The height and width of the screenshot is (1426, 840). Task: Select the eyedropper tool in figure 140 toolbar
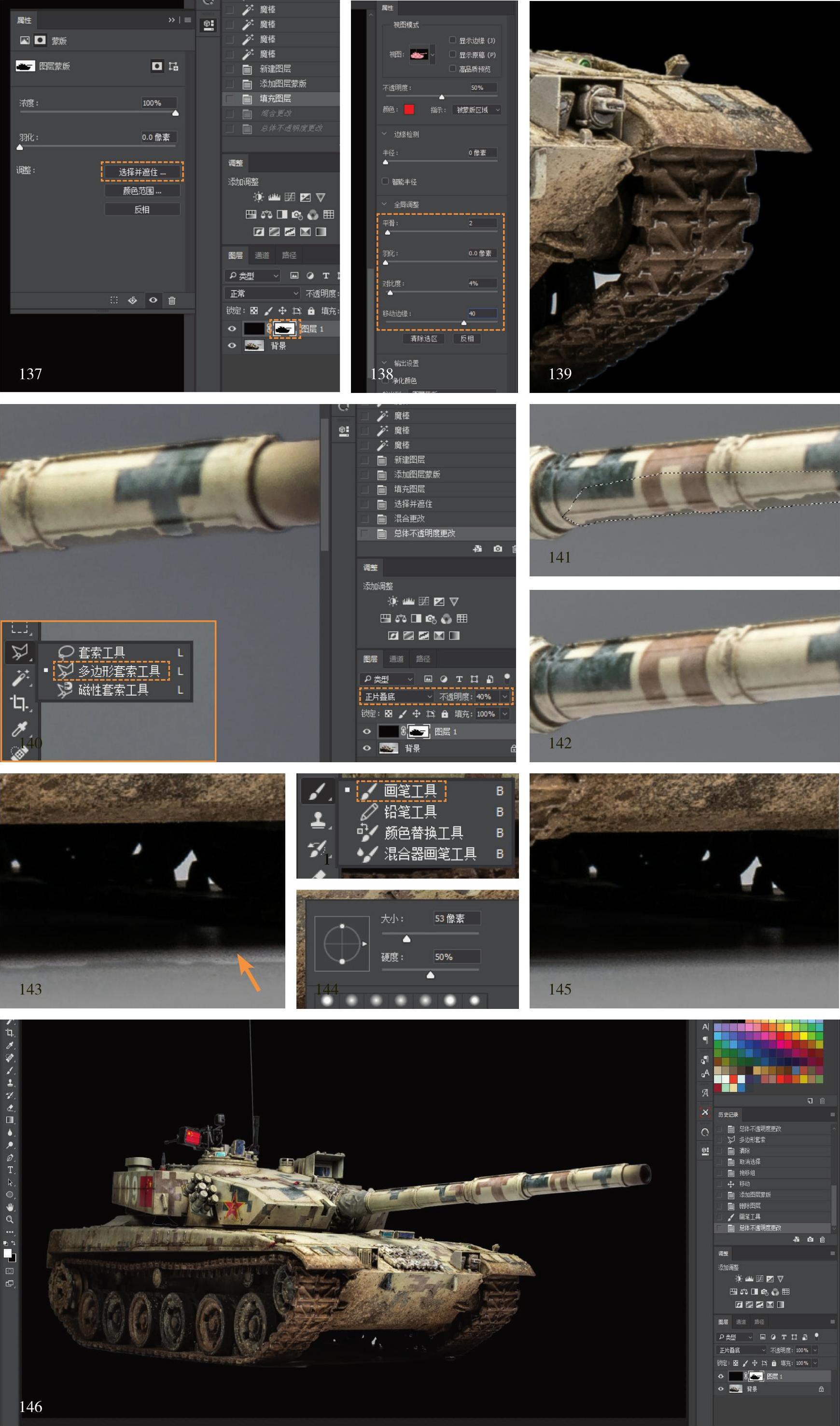pyautogui.click(x=20, y=729)
